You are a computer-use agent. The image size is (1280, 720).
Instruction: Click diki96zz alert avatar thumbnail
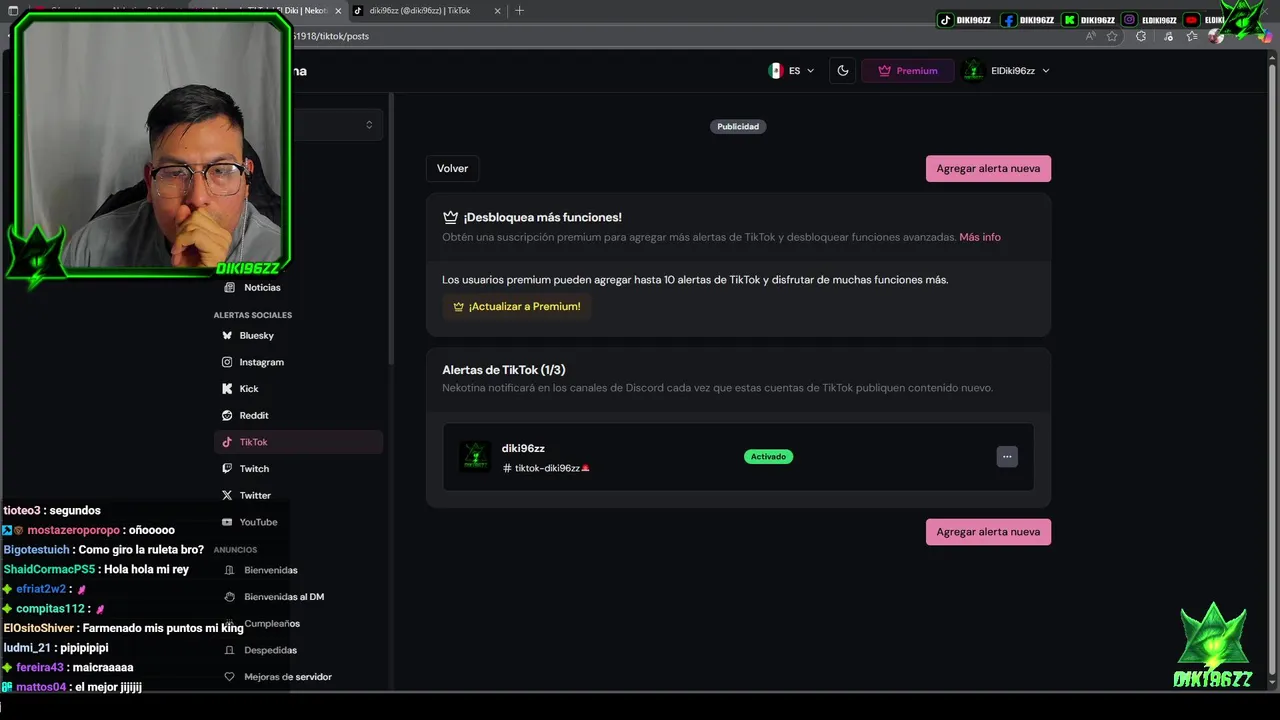pyautogui.click(x=475, y=457)
